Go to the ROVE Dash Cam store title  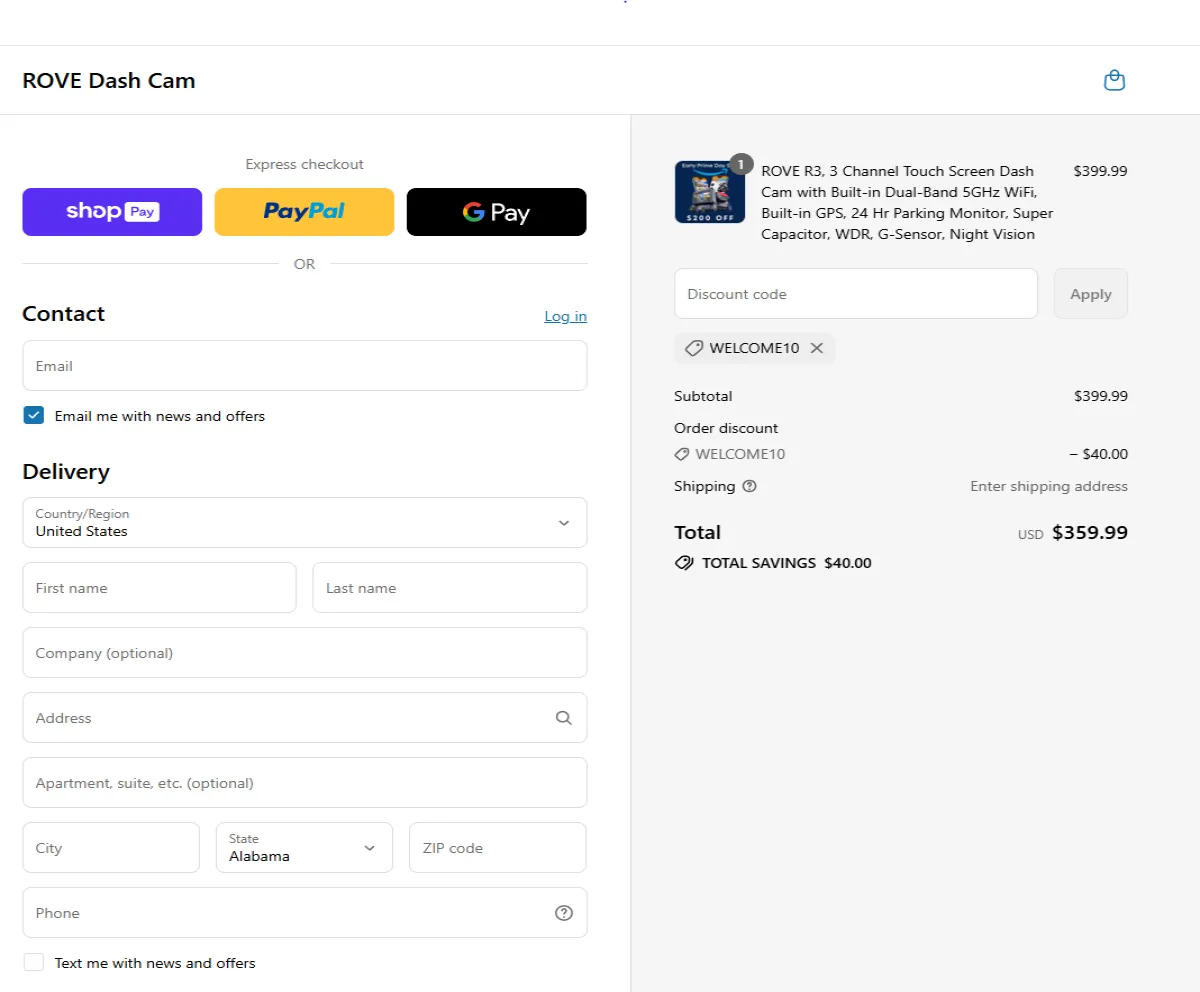(109, 81)
